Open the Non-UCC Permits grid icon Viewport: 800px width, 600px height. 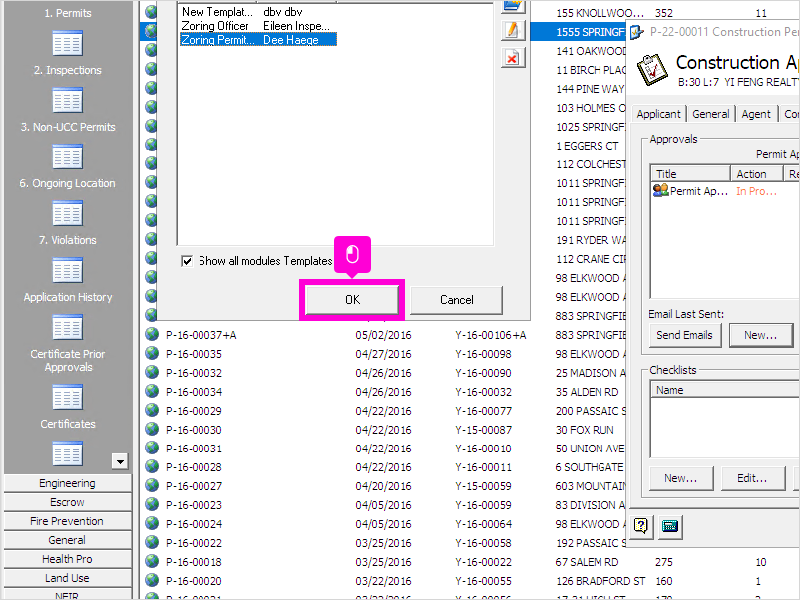67,157
